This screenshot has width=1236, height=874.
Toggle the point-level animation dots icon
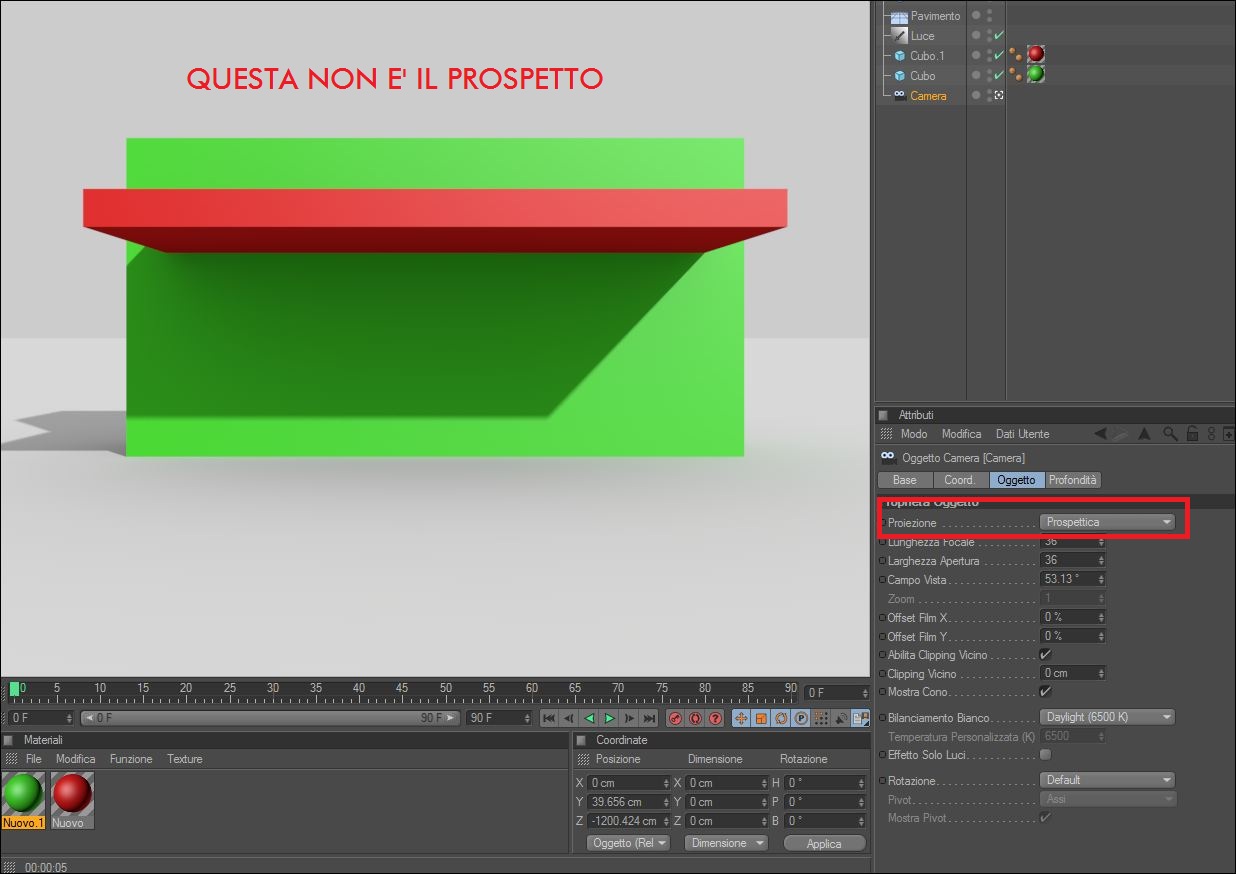coord(821,718)
